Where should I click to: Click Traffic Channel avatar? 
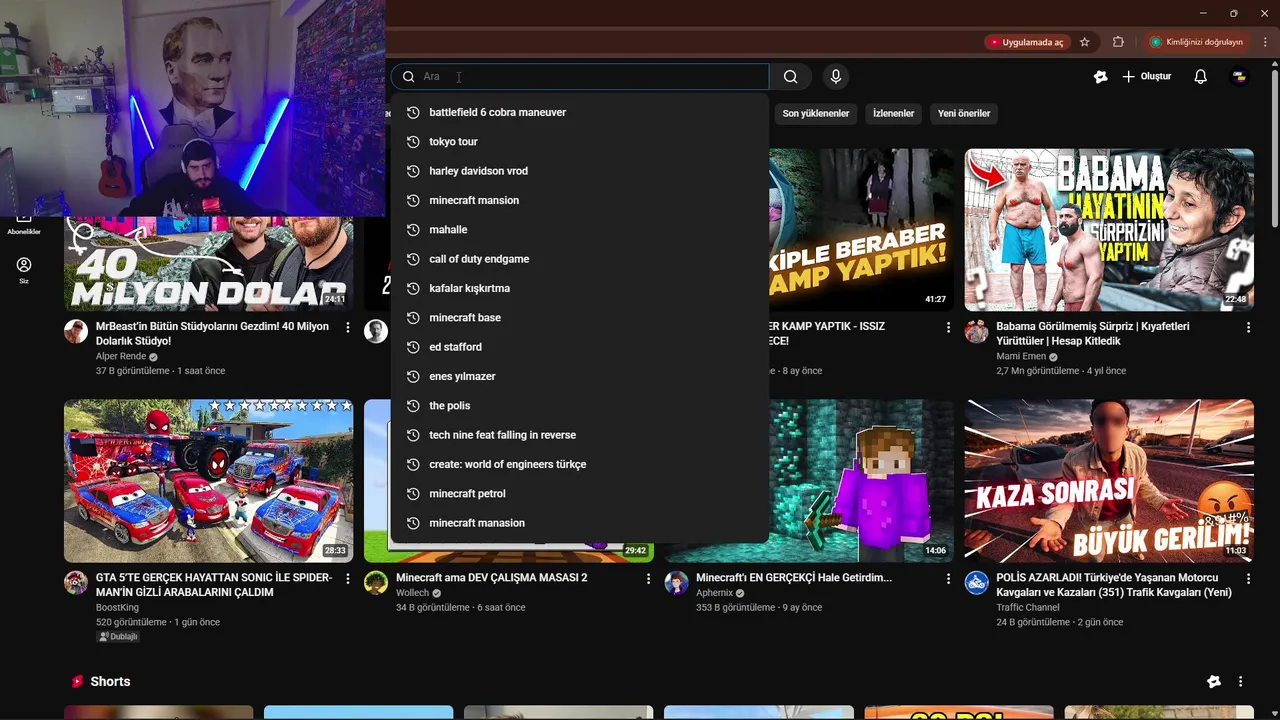tap(976, 583)
